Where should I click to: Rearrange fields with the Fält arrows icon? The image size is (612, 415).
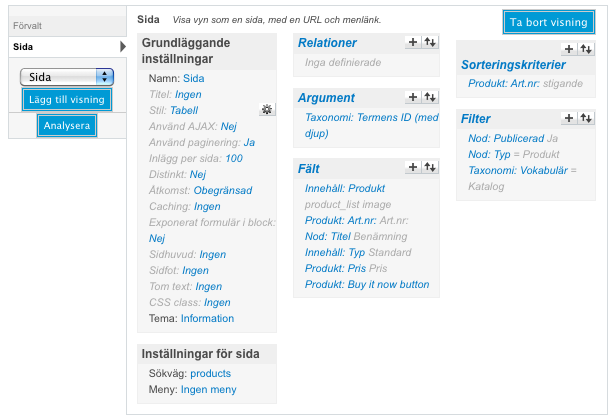(430, 167)
